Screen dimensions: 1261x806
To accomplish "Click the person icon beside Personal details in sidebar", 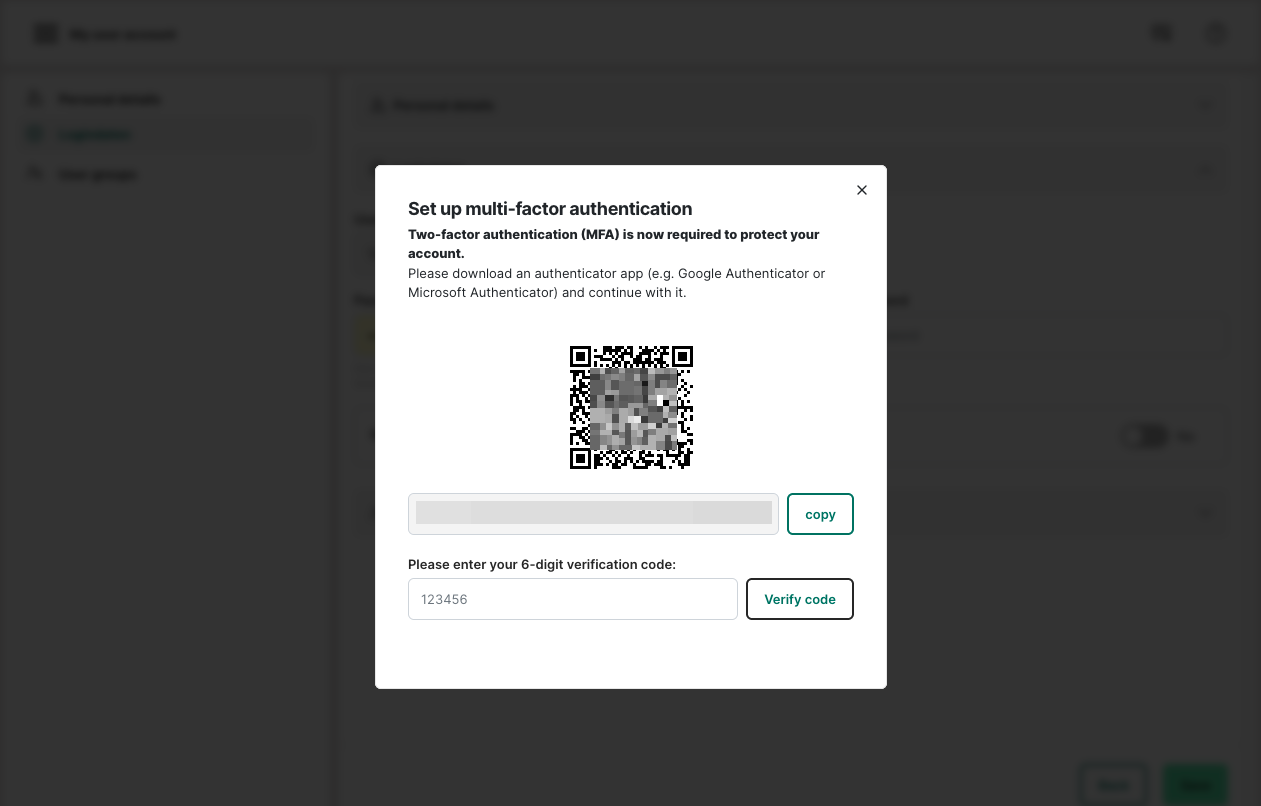I will [x=35, y=99].
